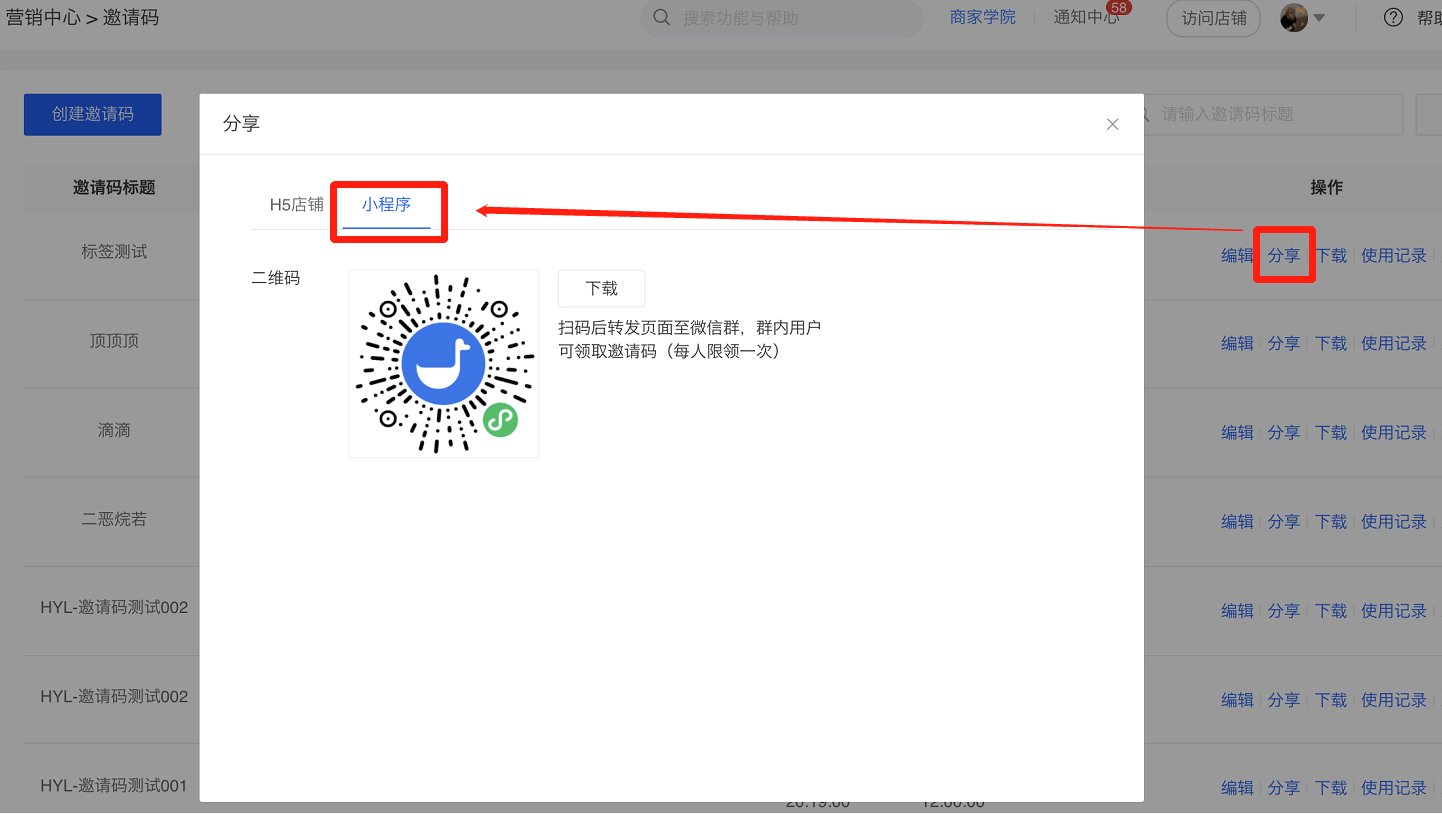The width and height of the screenshot is (1442, 814).
Task: Click the 创建邀请码 button
Action: (x=92, y=114)
